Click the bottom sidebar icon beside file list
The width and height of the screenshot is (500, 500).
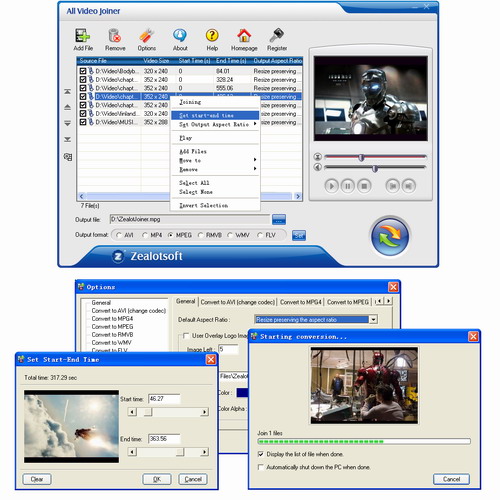68,157
